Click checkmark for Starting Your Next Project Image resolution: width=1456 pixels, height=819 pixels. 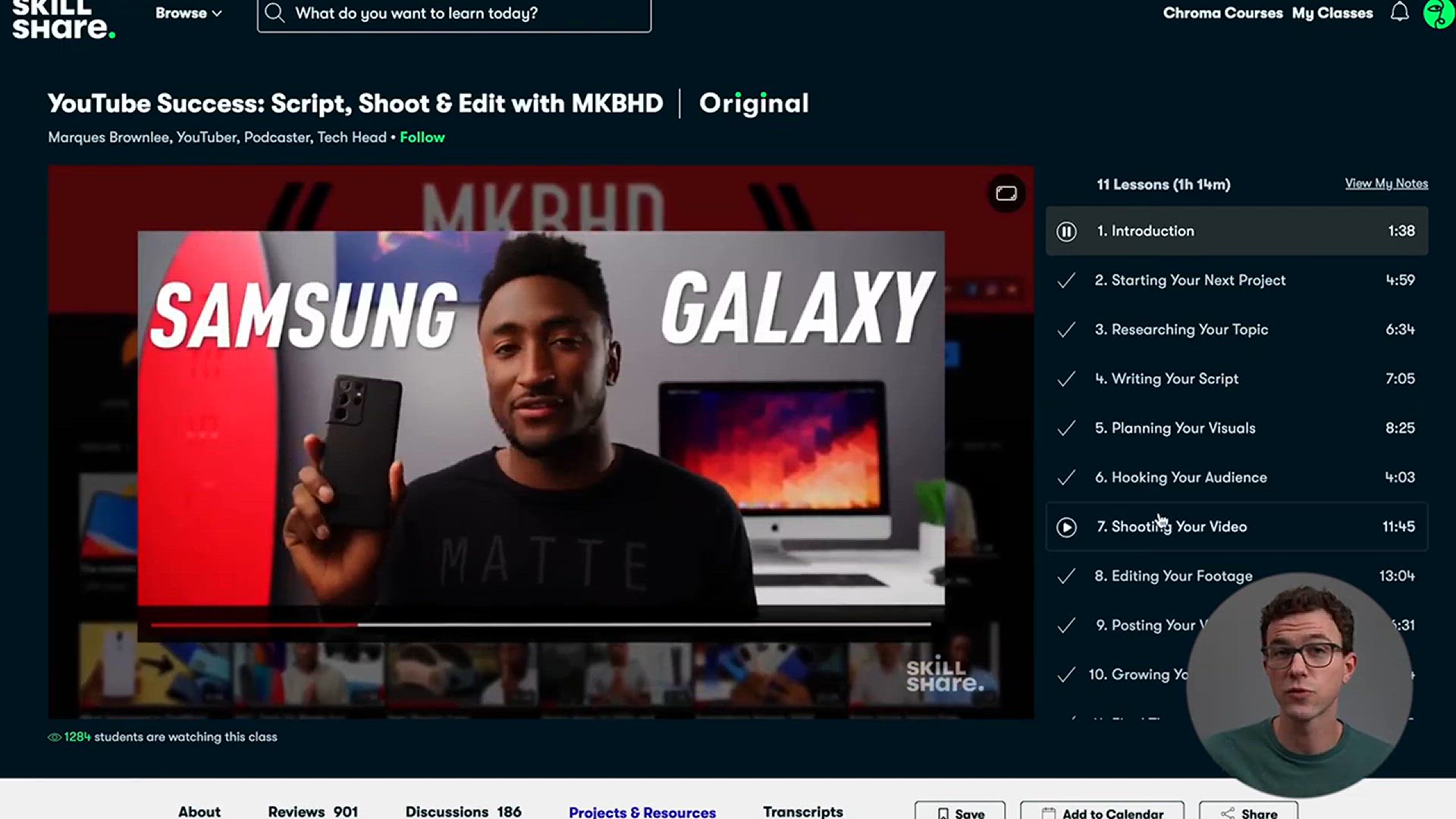(1066, 281)
